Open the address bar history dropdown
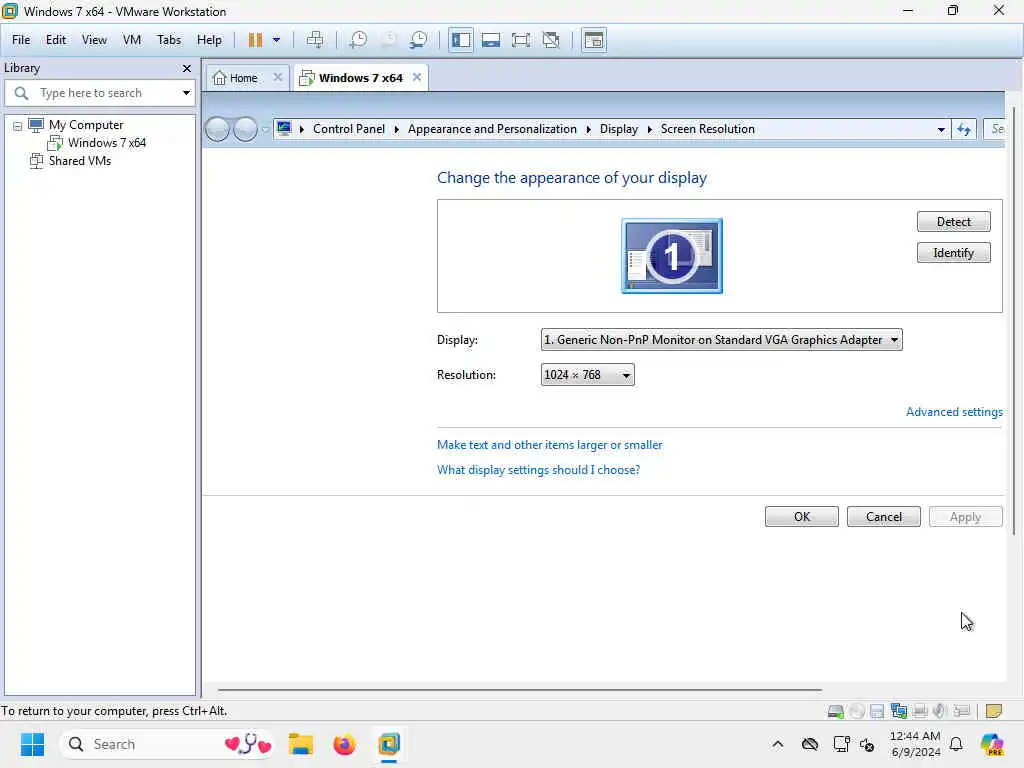1024x768 pixels. pyautogui.click(x=940, y=129)
